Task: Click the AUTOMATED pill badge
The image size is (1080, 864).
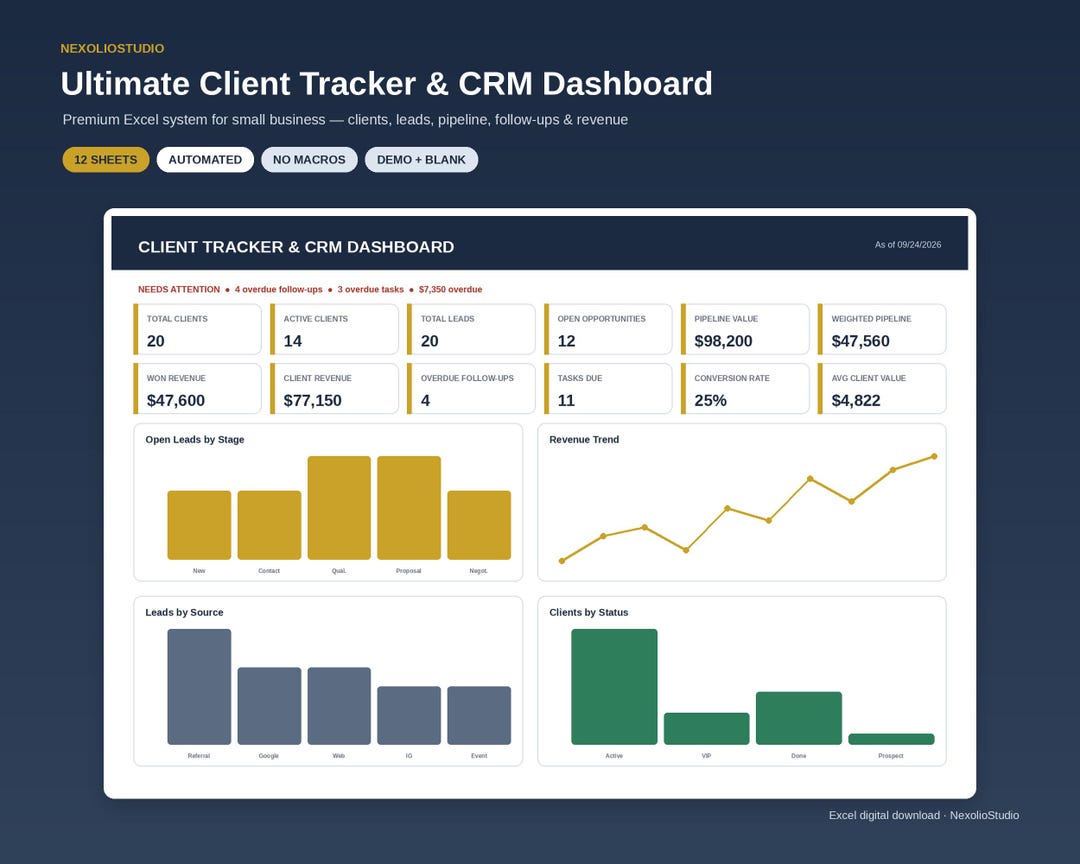Action: tap(205, 160)
